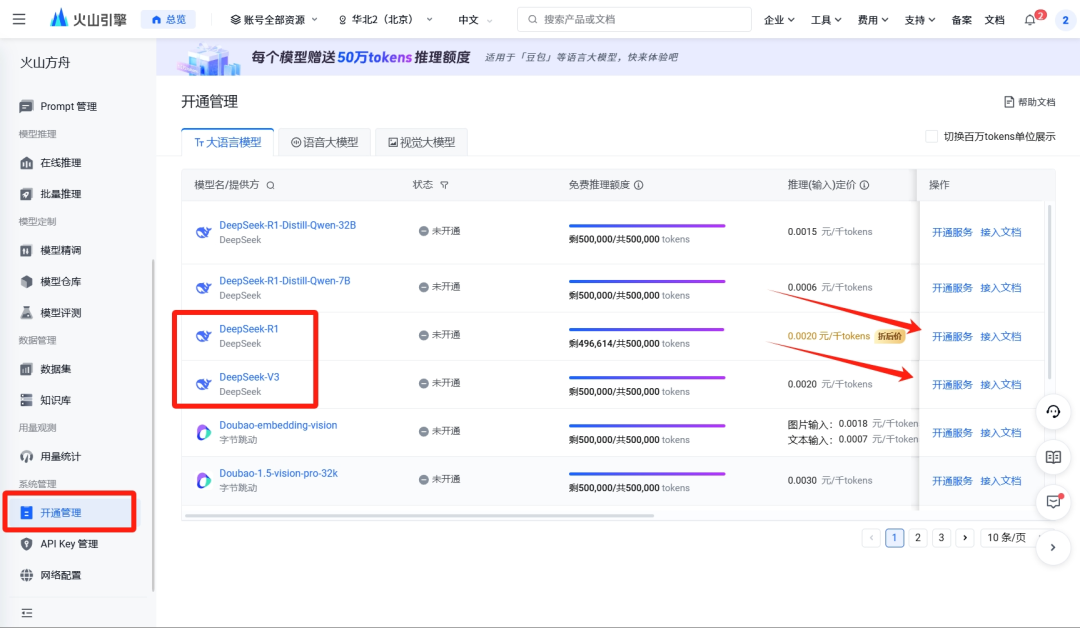Viewport: 1080px width, 628px height.
Task: Switch to the 视觉大模型 tab
Action: pos(421,141)
